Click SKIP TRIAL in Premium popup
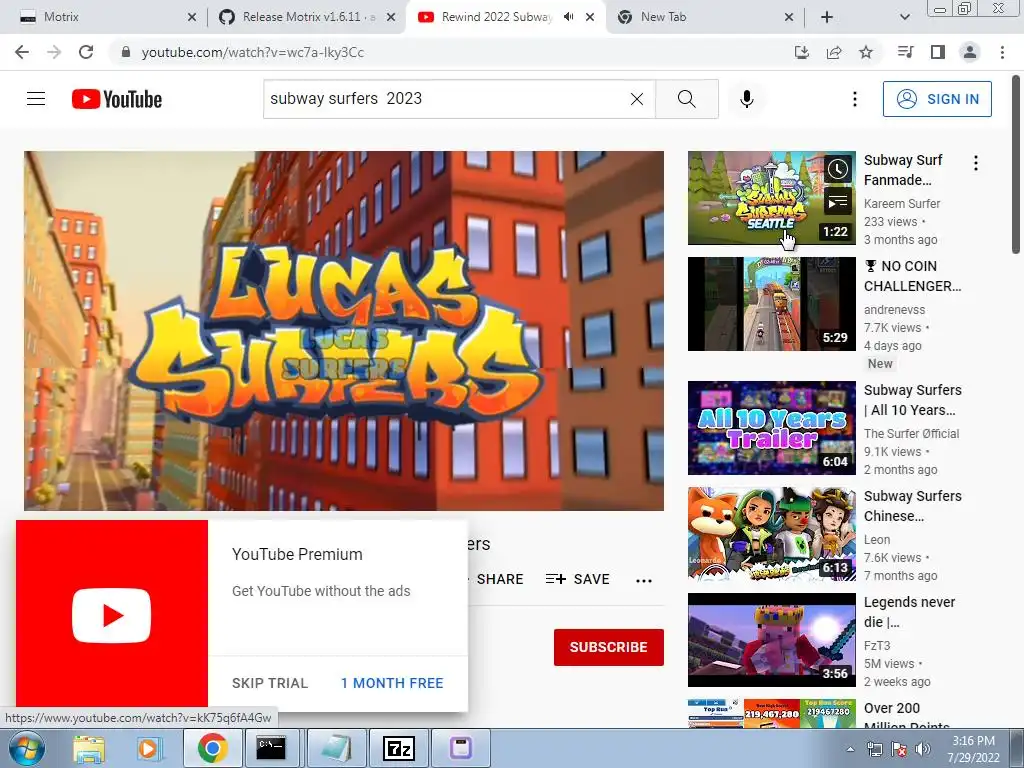1024x768 pixels. click(270, 683)
